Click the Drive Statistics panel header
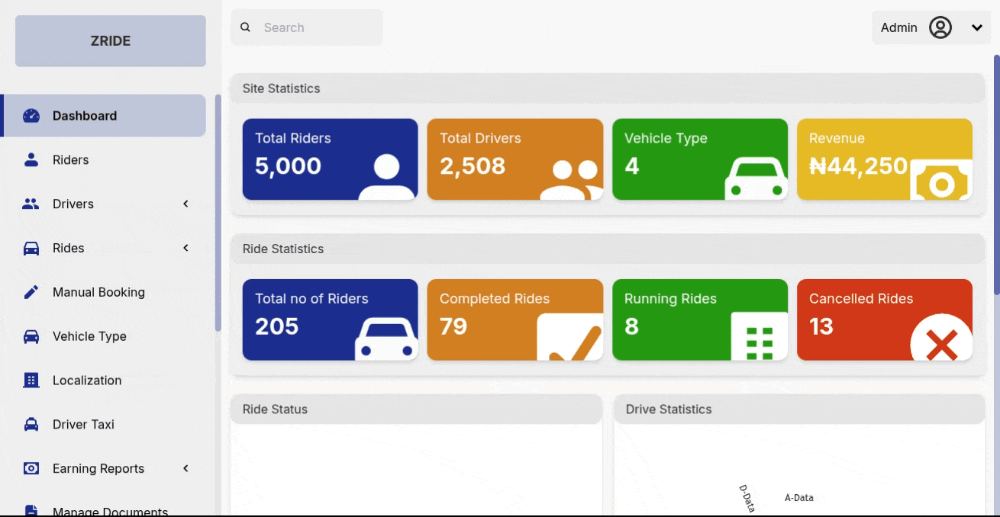Image resolution: width=1000 pixels, height=517 pixels. tap(800, 409)
